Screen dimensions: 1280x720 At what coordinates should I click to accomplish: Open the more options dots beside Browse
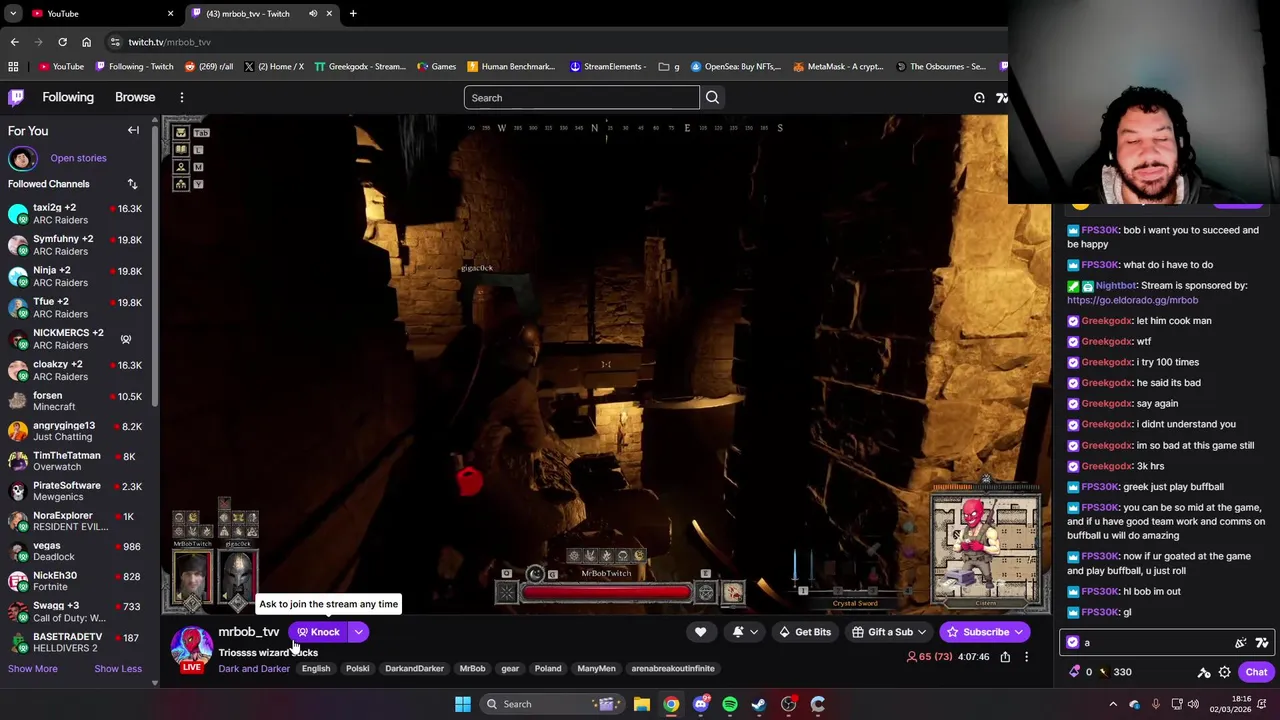click(x=182, y=97)
